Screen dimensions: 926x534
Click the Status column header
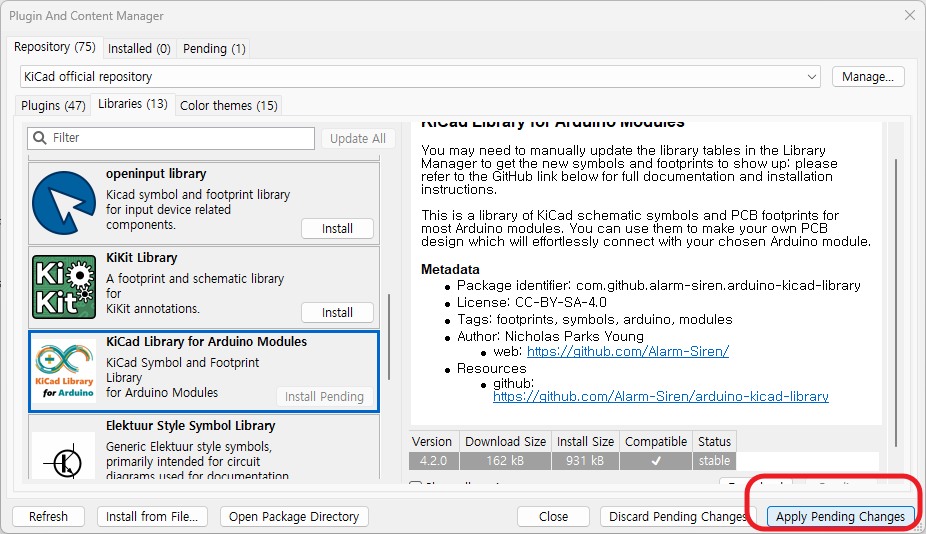pos(714,441)
